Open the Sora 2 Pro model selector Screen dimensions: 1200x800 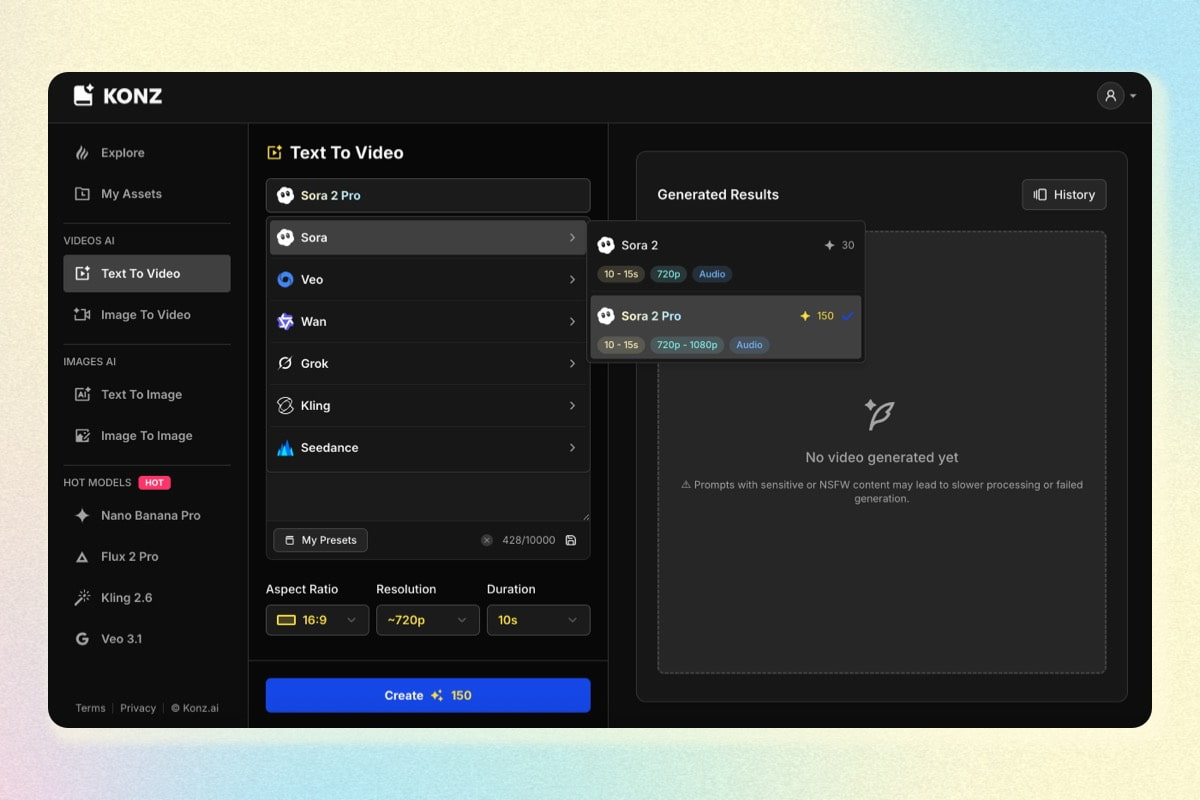428,195
